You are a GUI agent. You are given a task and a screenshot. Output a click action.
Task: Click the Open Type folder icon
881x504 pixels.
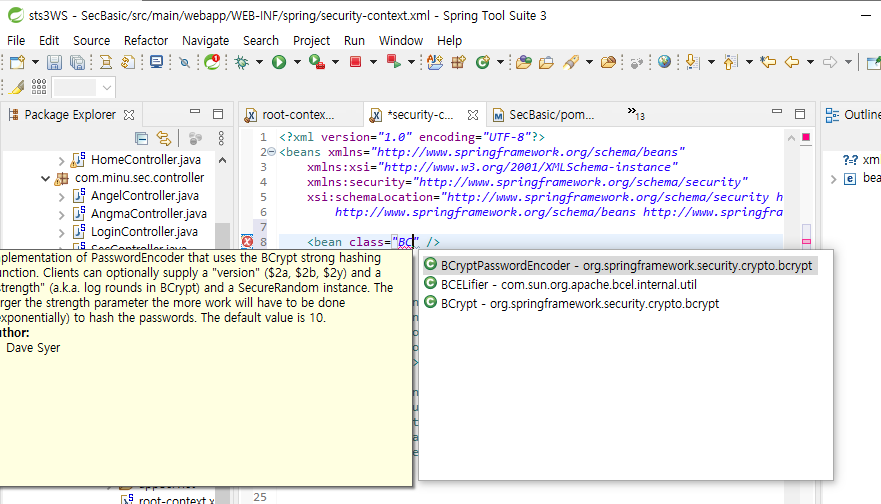tap(524, 62)
